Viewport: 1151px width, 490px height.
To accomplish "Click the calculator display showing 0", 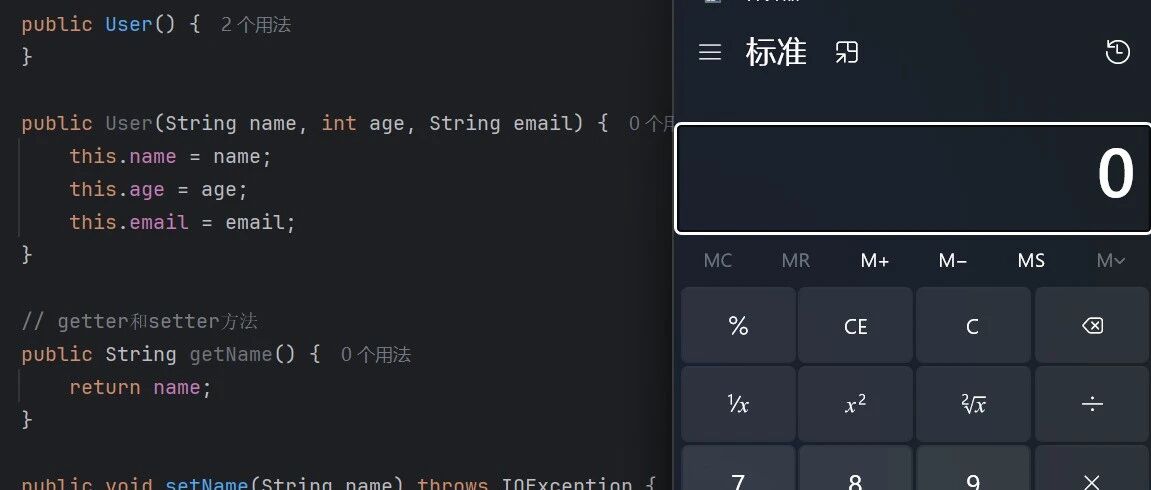I will click(x=913, y=178).
